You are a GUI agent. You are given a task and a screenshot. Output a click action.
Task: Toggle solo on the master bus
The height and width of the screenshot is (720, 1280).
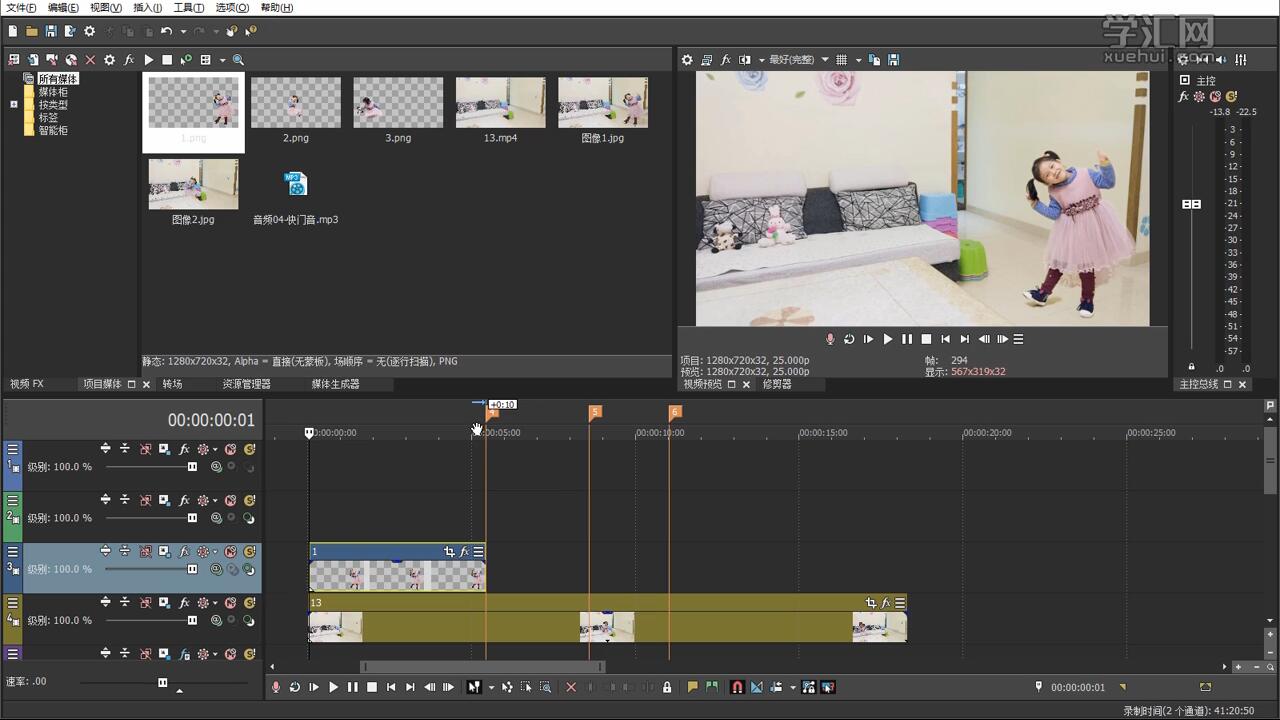coord(1231,97)
